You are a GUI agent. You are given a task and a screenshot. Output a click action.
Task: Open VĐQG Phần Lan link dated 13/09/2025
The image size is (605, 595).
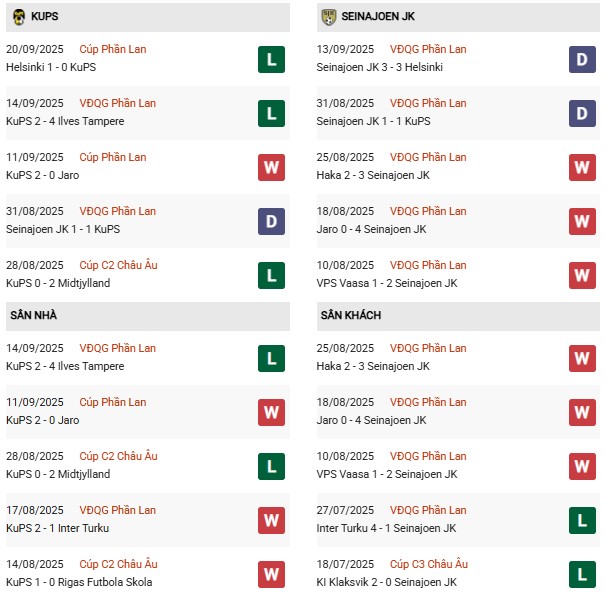428,49
